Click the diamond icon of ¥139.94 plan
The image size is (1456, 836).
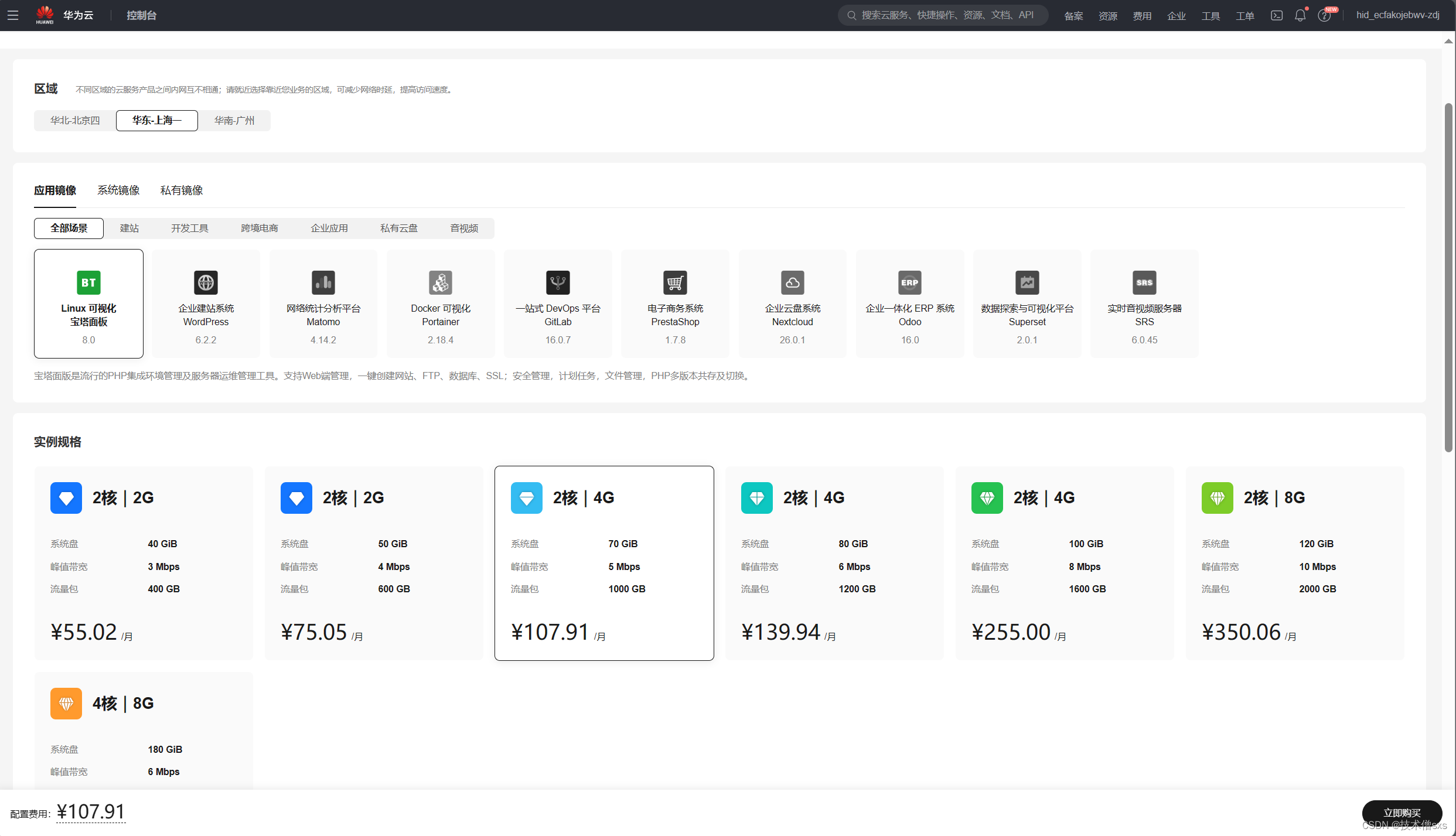757,498
